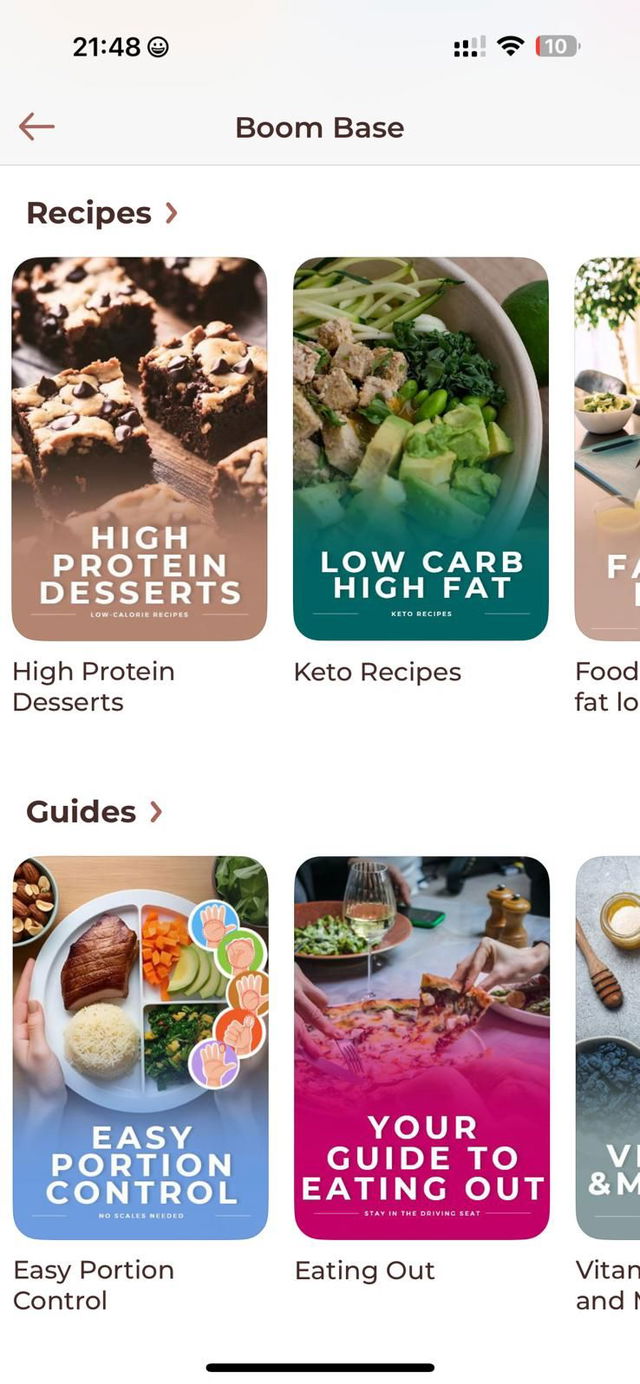Select the Eating Out caption
640x1384 pixels.
pos(365,1271)
